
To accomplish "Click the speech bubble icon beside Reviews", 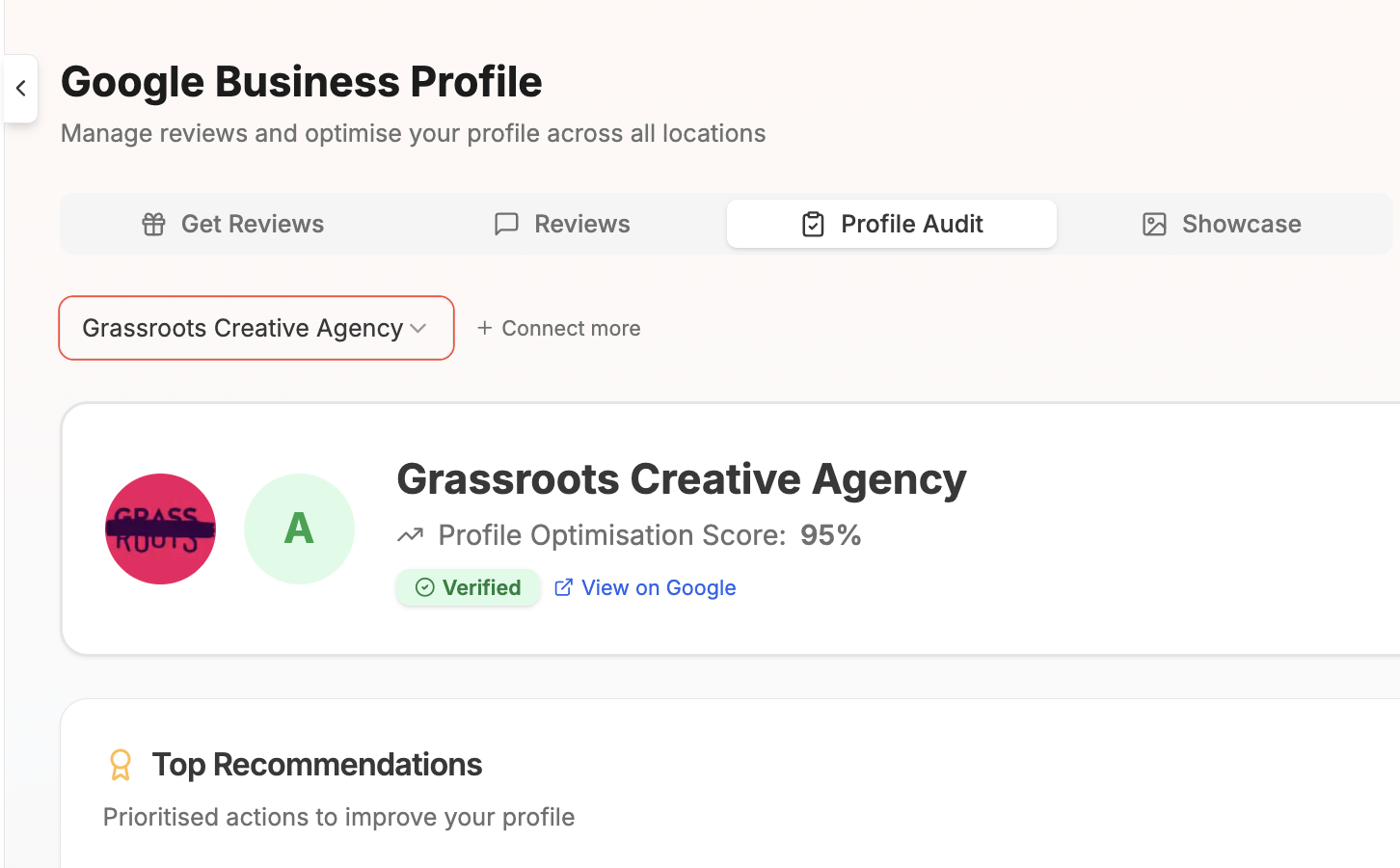I will pyautogui.click(x=506, y=224).
